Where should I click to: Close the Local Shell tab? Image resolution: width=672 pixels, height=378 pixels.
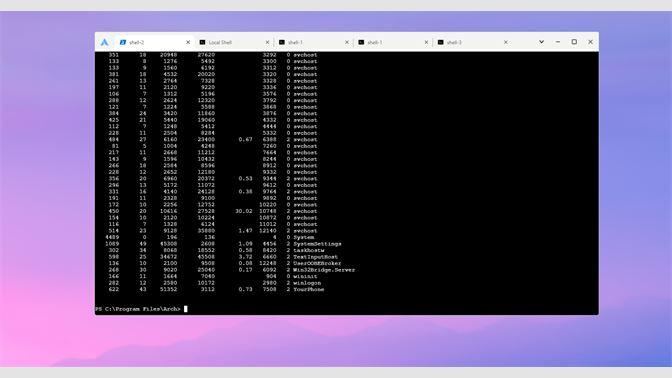pyautogui.click(x=267, y=42)
